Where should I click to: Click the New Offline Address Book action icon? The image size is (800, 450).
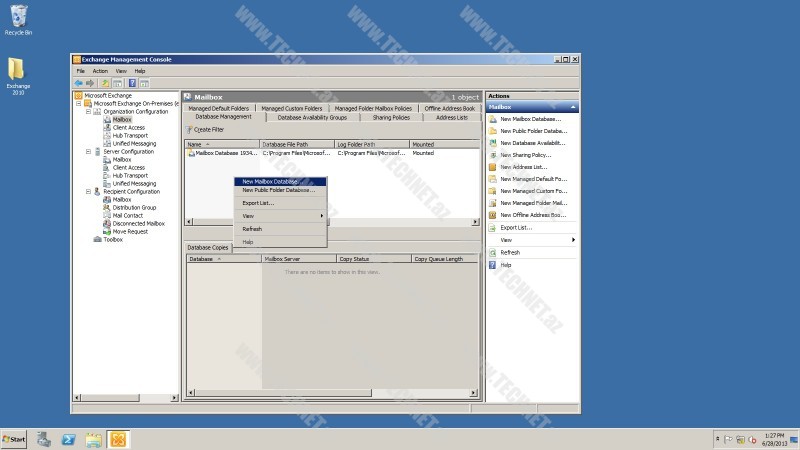point(492,215)
